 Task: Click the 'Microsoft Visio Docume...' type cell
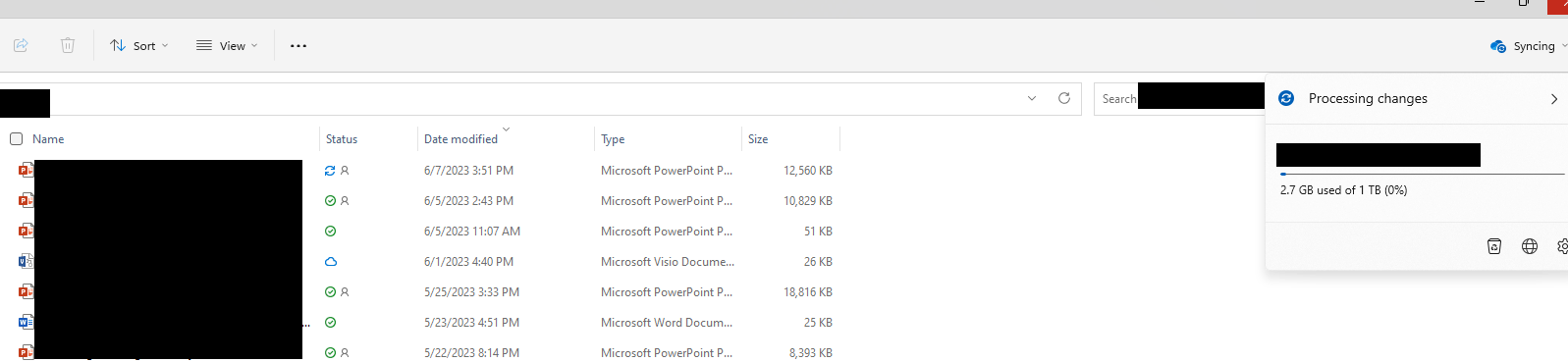668,262
